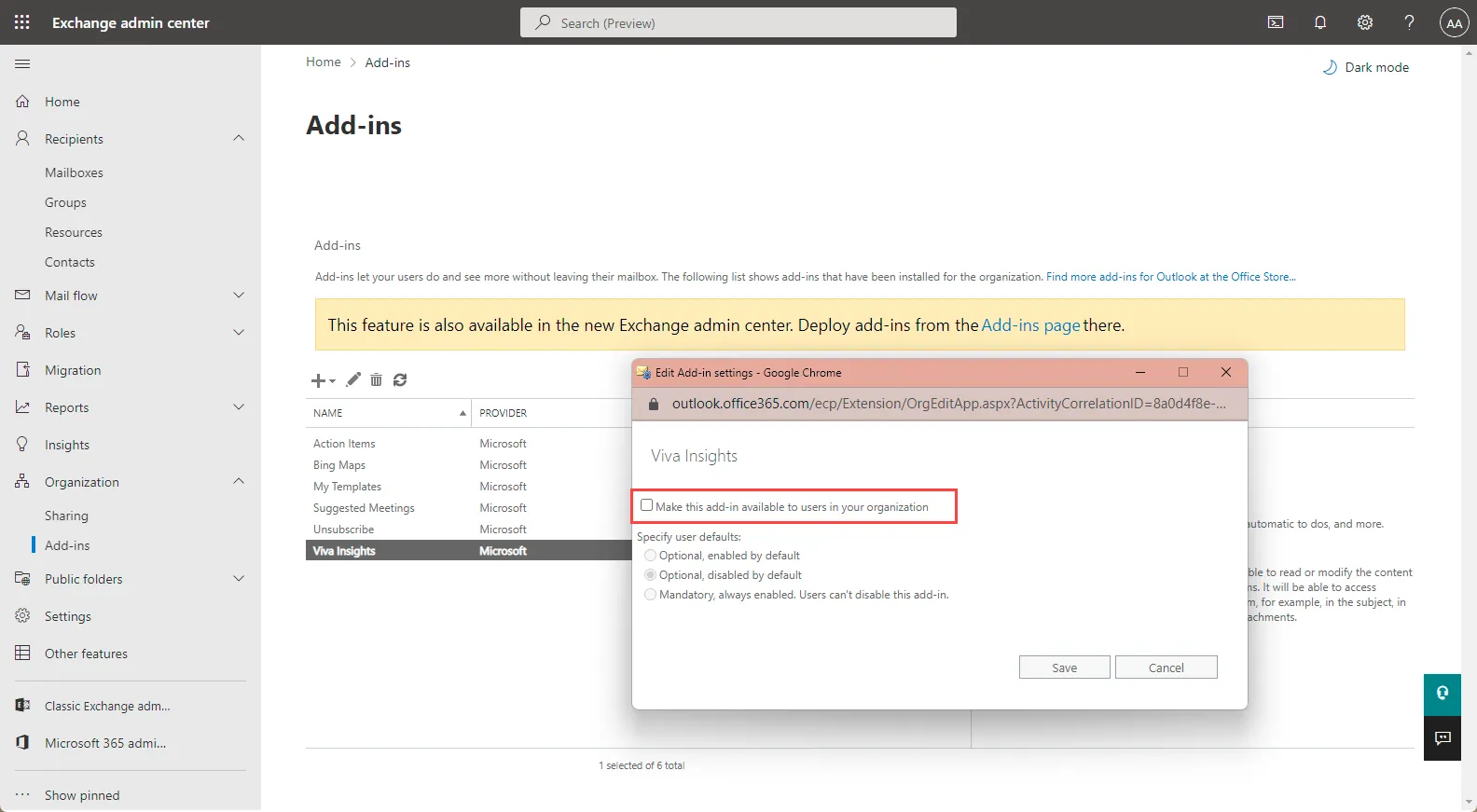Viewport: 1477px width, 812px height.
Task: Click the Organization hierarchy icon
Action: click(x=22, y=482)
